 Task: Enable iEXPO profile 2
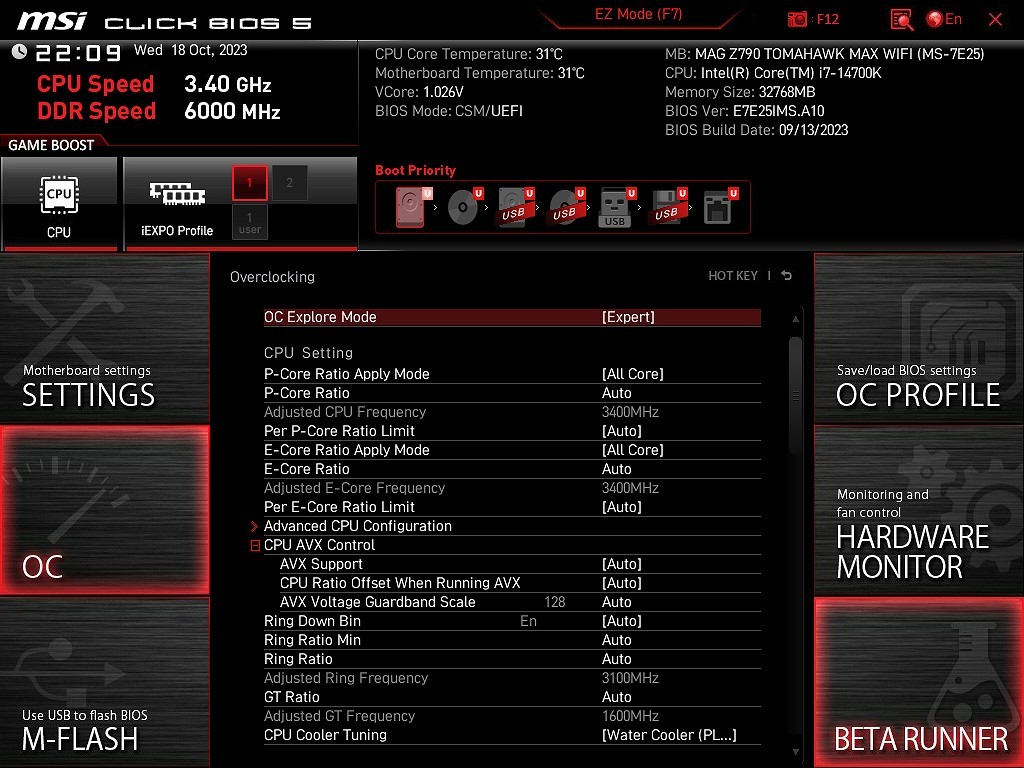290,183
